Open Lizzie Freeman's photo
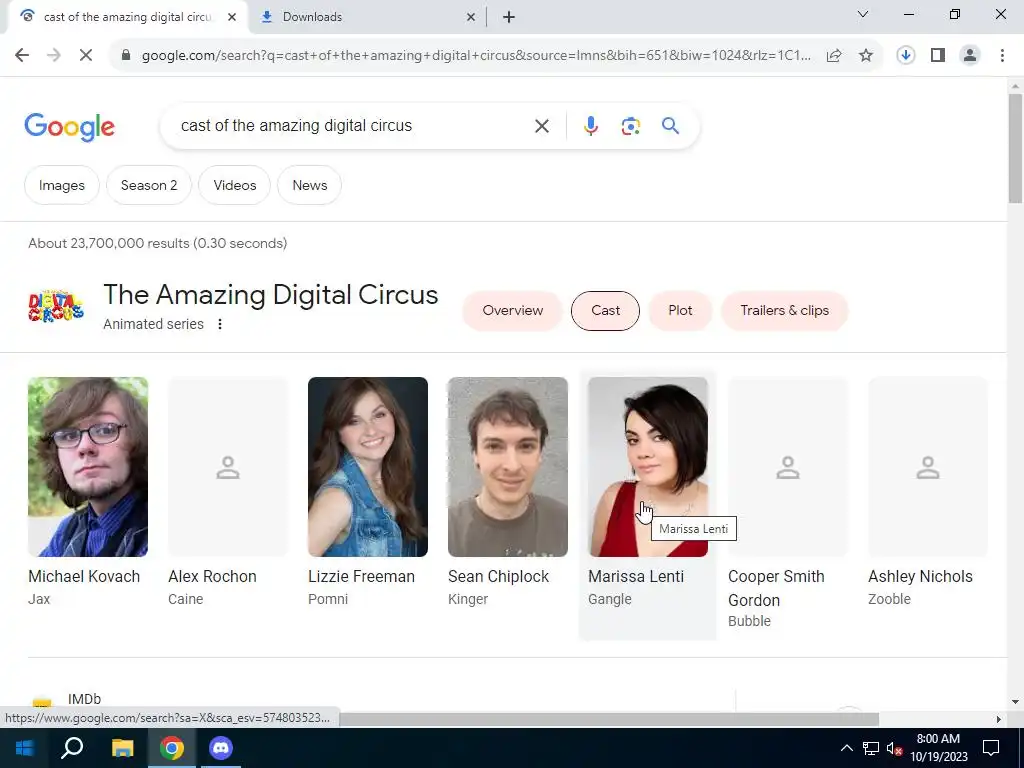This screenshot has width=1024, height=768. (x=368, y=466)
